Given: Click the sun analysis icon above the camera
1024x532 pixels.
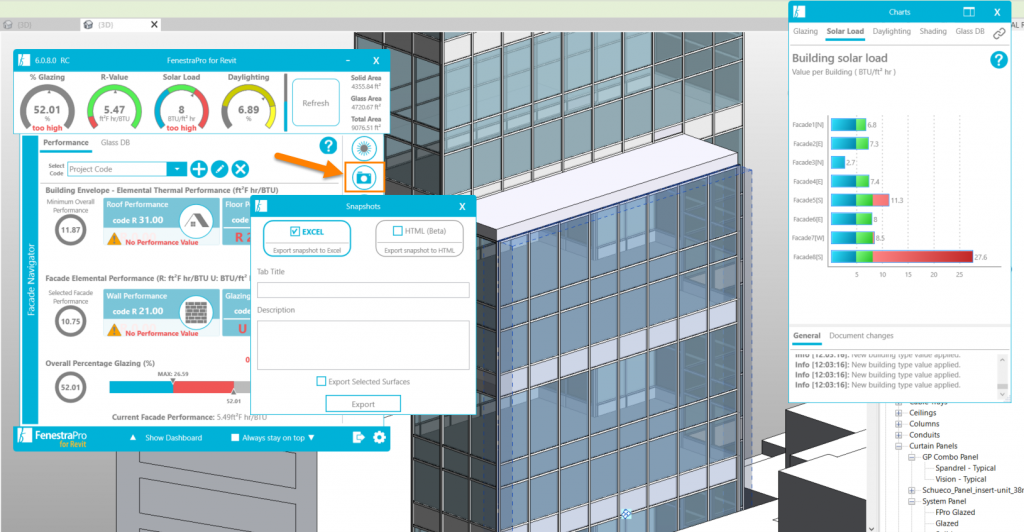Looking at the screenshot, I should (364, 149).
